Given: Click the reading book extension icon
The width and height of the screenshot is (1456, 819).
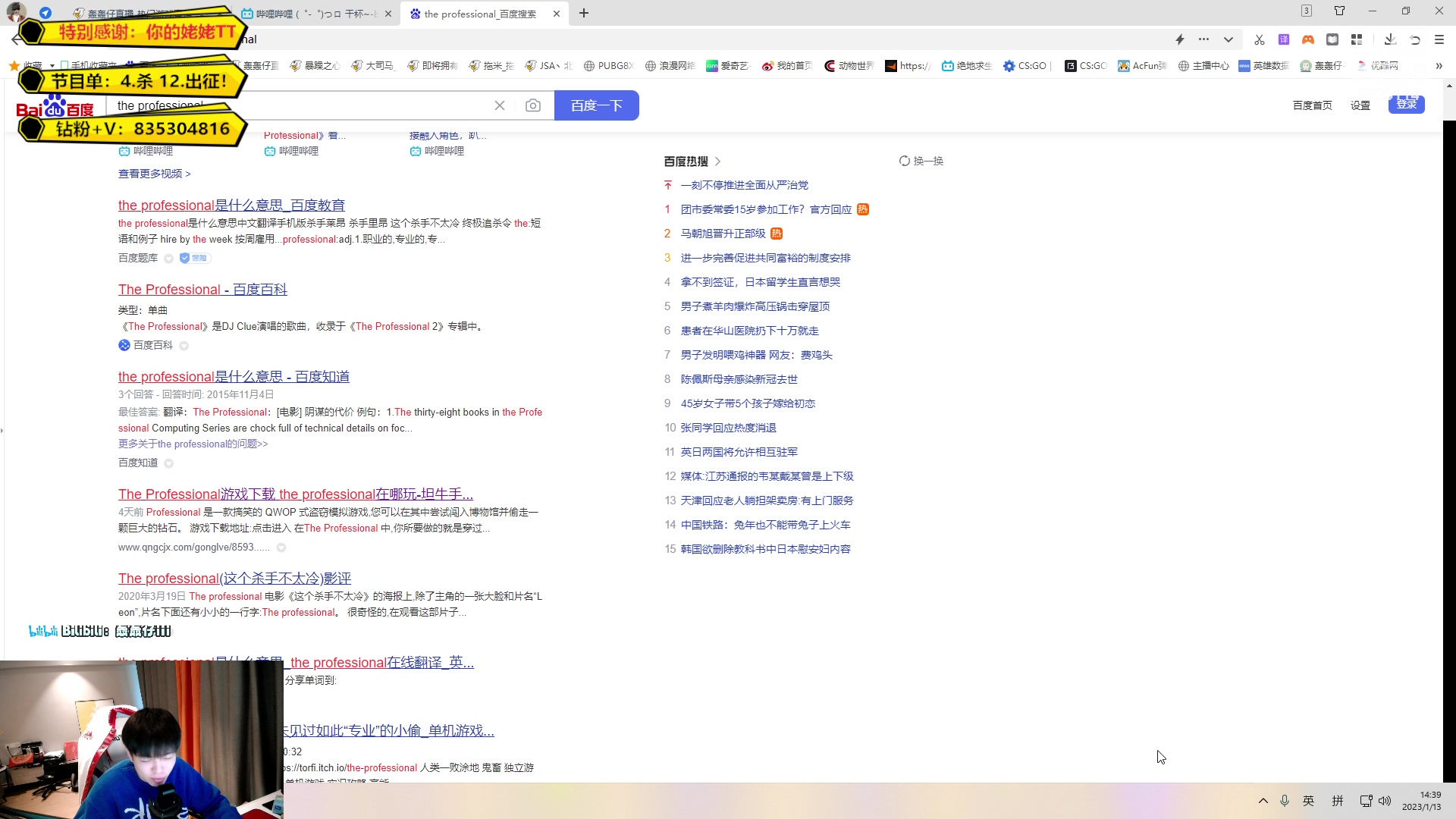Looking at the screenshot, I should [1332, 39].
